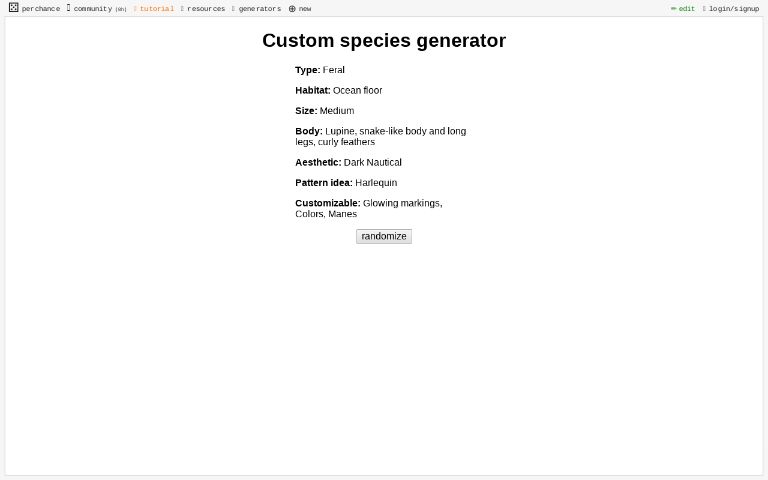The width and height of the screenshot is (768, 480).
Task: Click the small icon before tutorial
Action: tap(135, 9)
